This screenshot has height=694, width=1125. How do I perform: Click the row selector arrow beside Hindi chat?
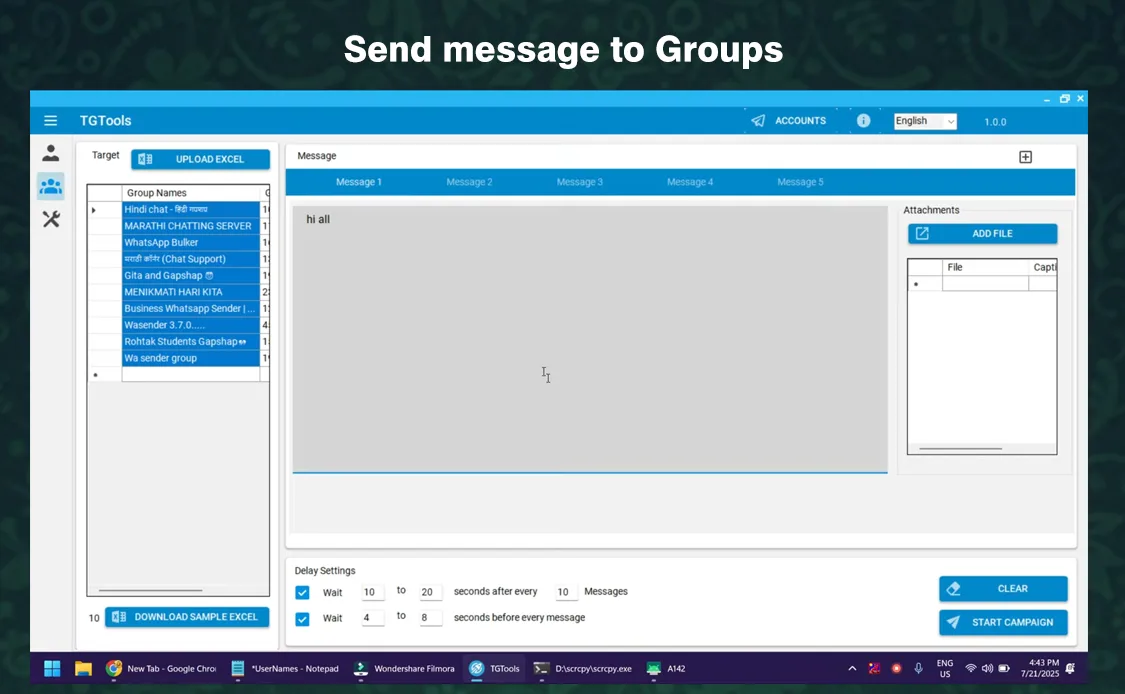(x=95, y=210)
